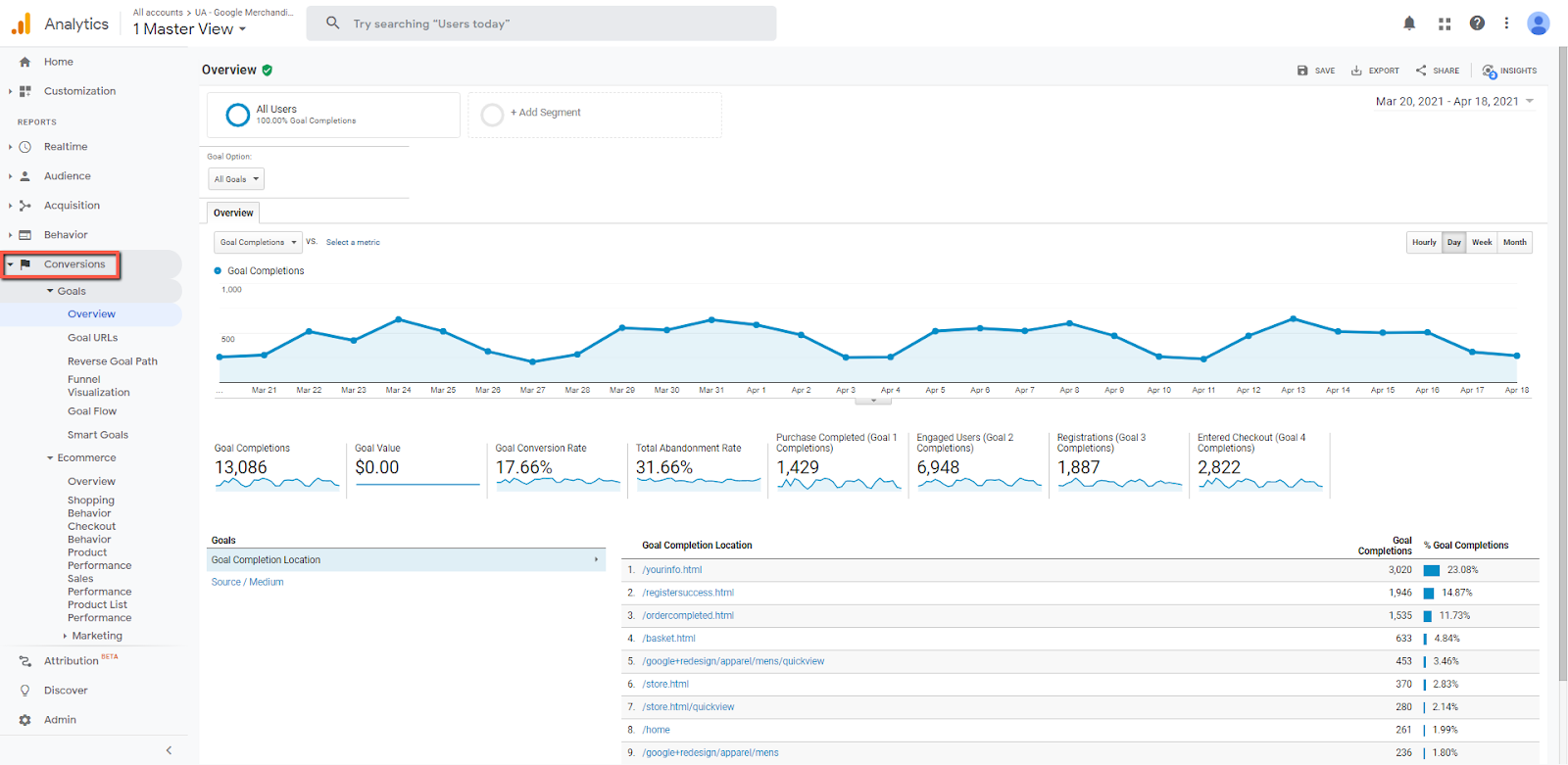Open the three-dot more options menu
The height and width of the screenshot is (765, 1568).
(x=1506, y=24)
